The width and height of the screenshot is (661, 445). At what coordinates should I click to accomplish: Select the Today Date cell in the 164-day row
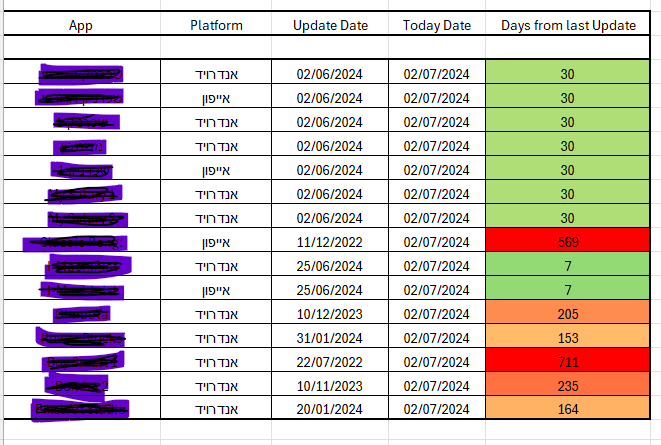pyautogui.click(x=436, y=409)
